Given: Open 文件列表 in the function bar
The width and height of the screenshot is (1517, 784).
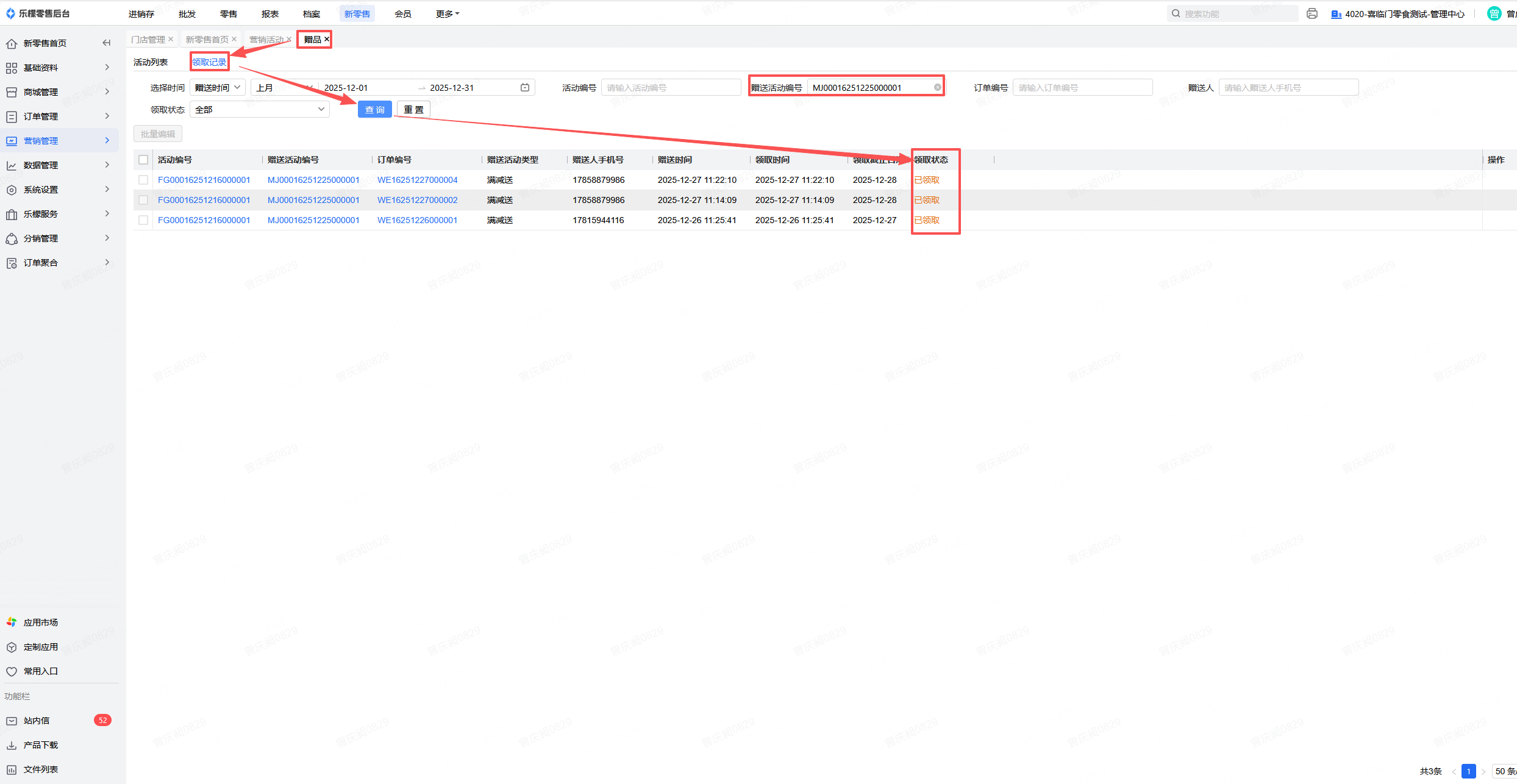Looking at the screenshot, I should (x=40, y=769).
